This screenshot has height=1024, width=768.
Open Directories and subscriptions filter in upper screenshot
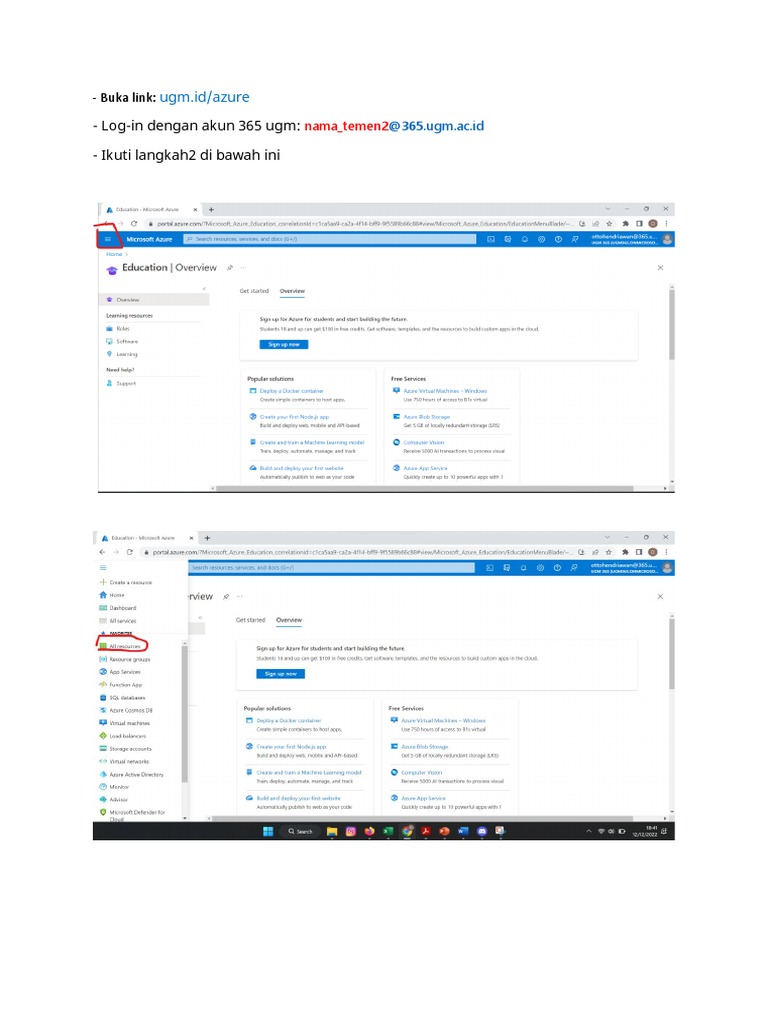[507, 239]
